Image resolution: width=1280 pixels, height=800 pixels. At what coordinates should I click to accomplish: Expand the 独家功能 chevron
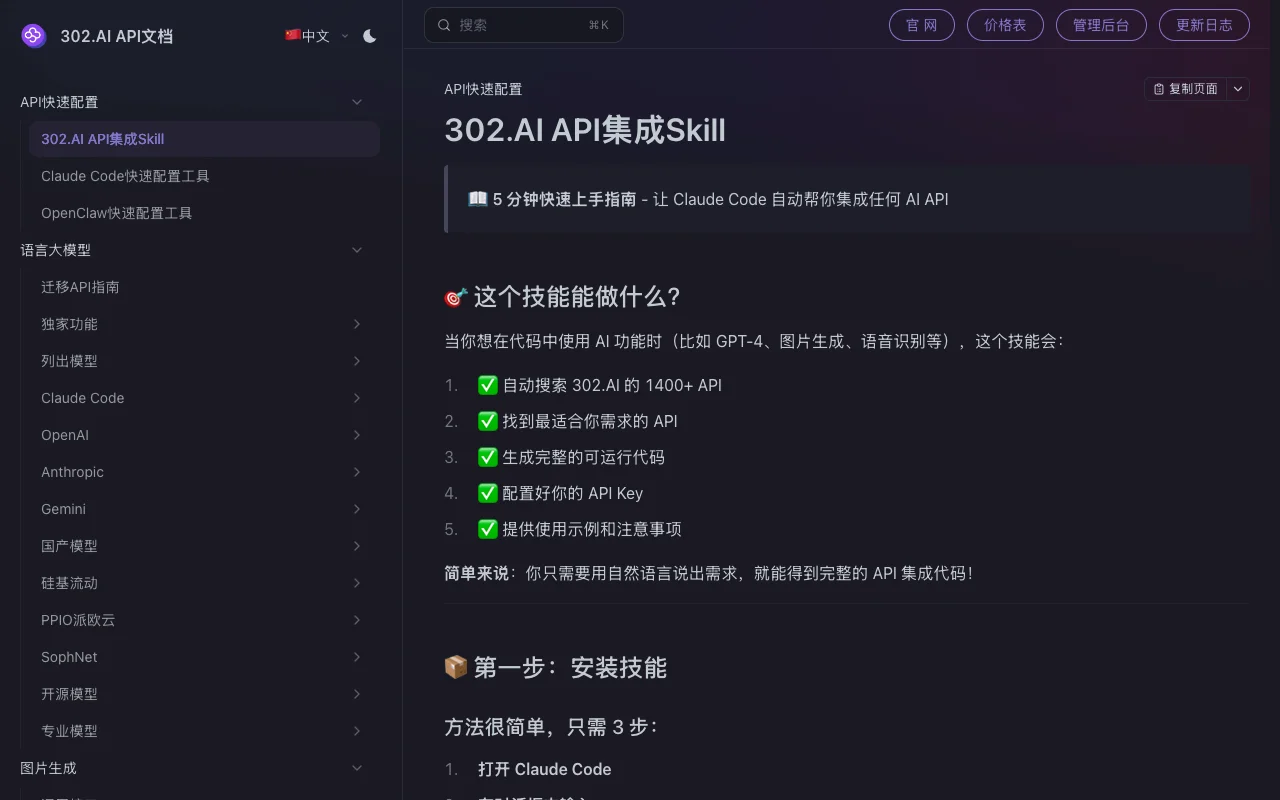pyautogui.click(x=357, y=324)
